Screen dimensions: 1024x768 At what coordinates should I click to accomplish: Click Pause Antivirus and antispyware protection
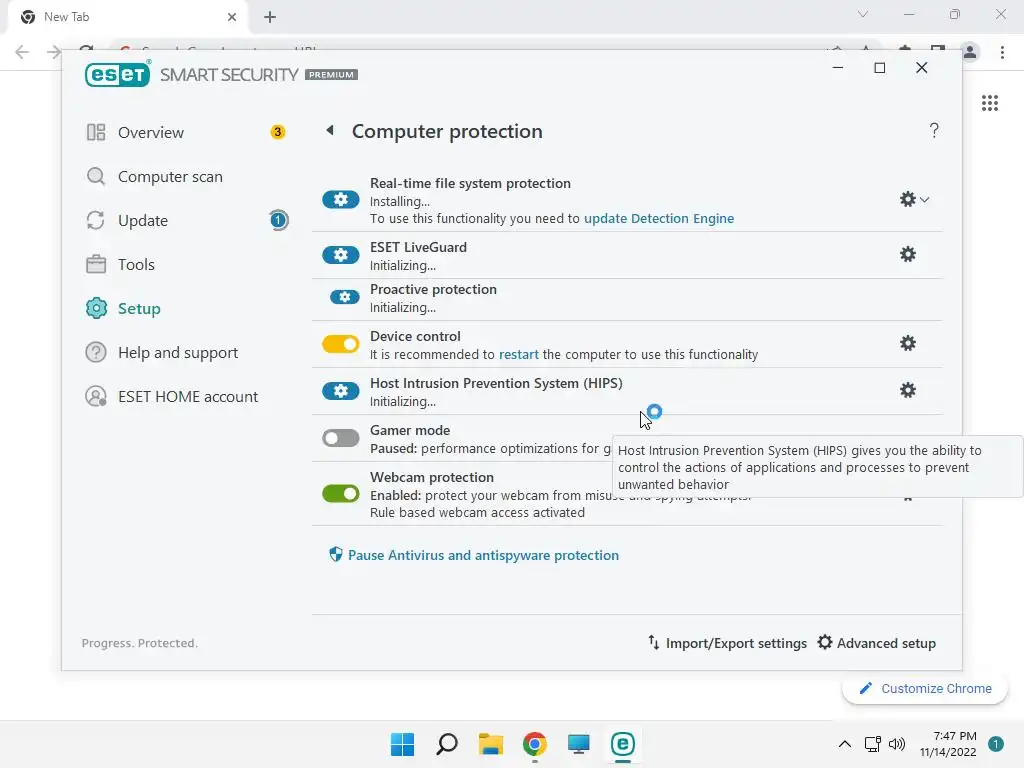coord(483,555)
